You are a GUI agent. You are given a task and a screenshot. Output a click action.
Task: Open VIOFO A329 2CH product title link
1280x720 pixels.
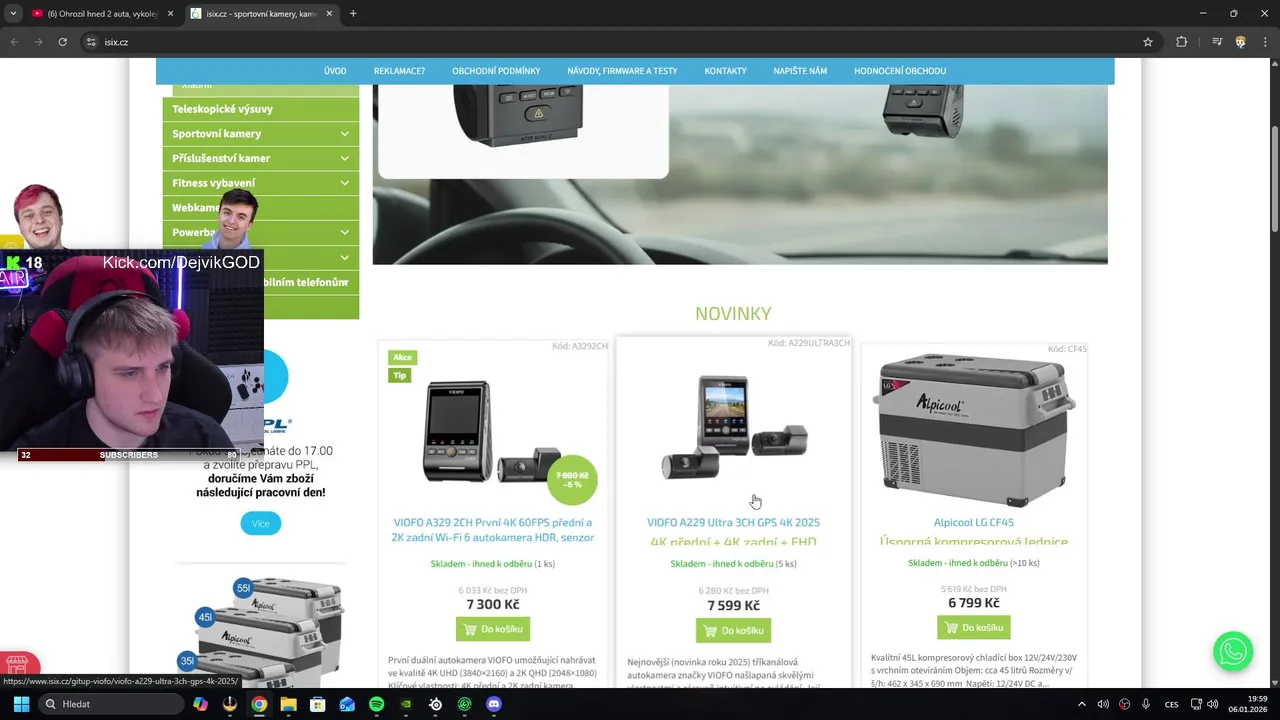tap(493, 530)
